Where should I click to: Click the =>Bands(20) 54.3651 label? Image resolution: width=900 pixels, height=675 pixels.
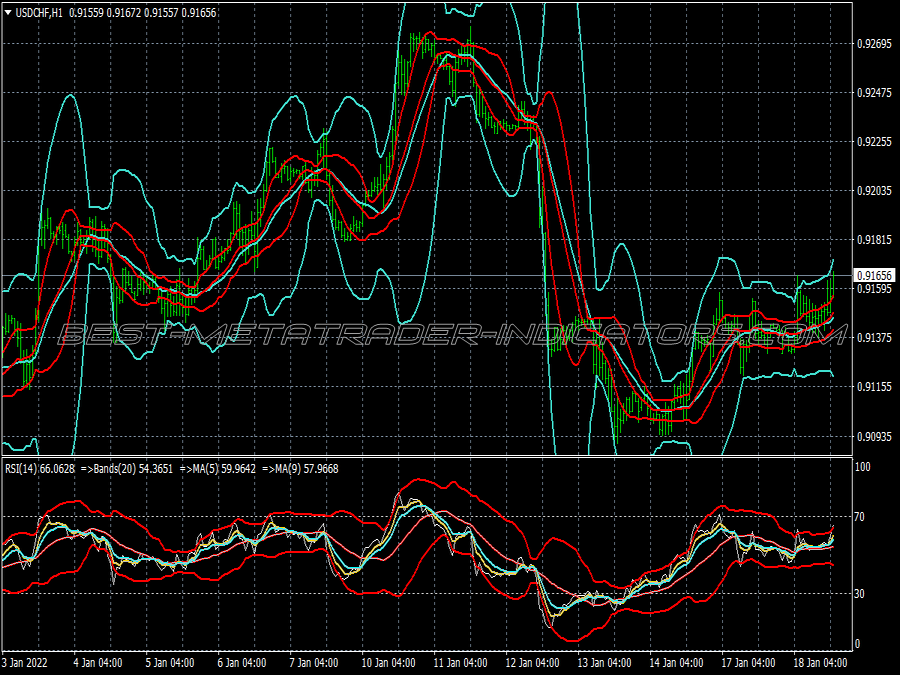click(x=126, y=469)
